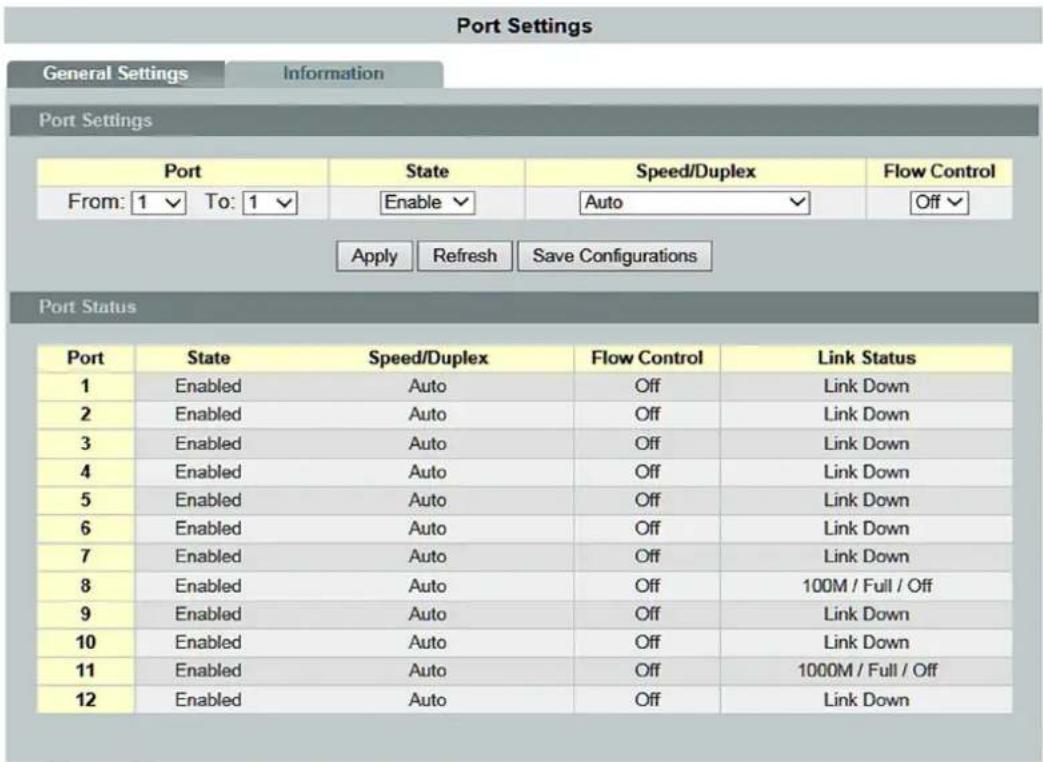Click Enabled state of port 1

208,386
